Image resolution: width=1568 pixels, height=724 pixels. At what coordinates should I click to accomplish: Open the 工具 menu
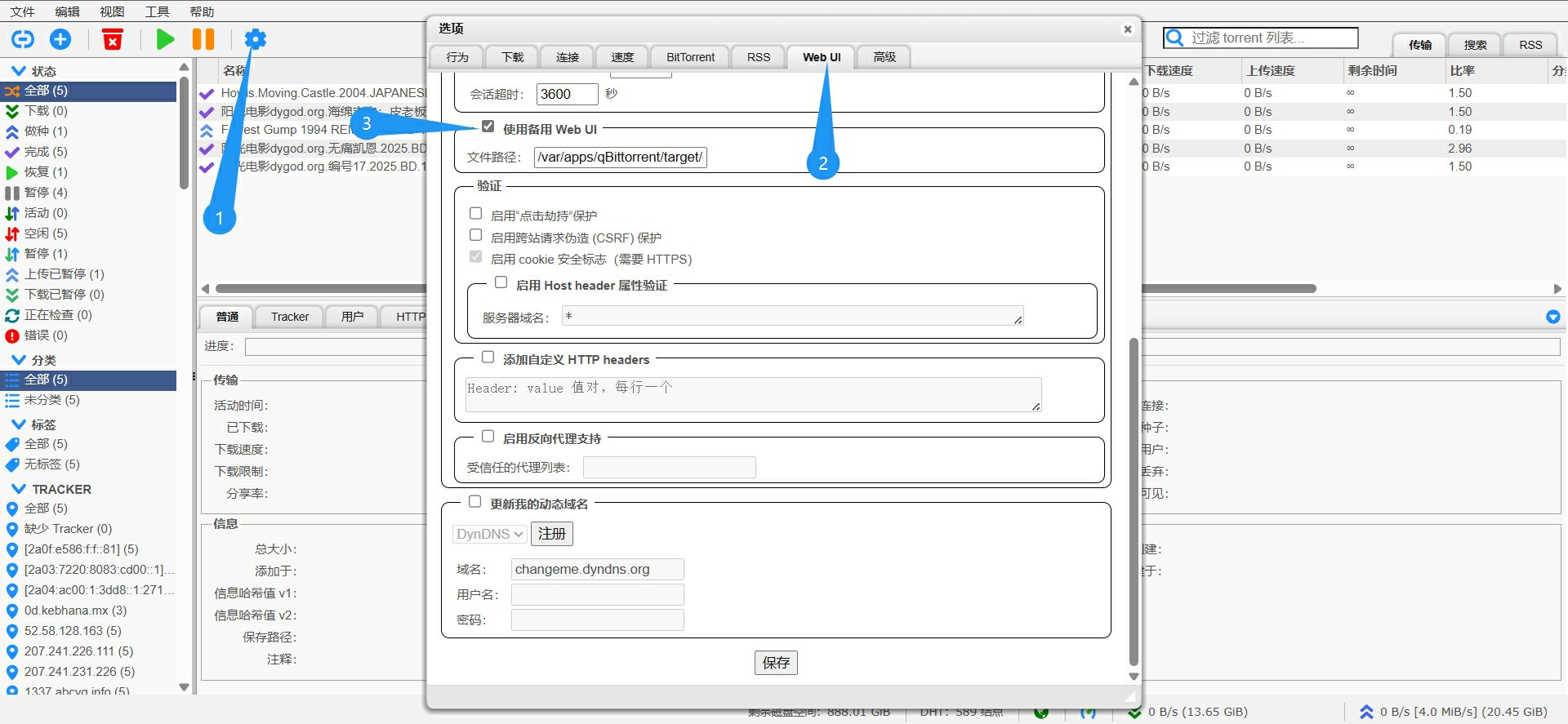pos(157,11)
